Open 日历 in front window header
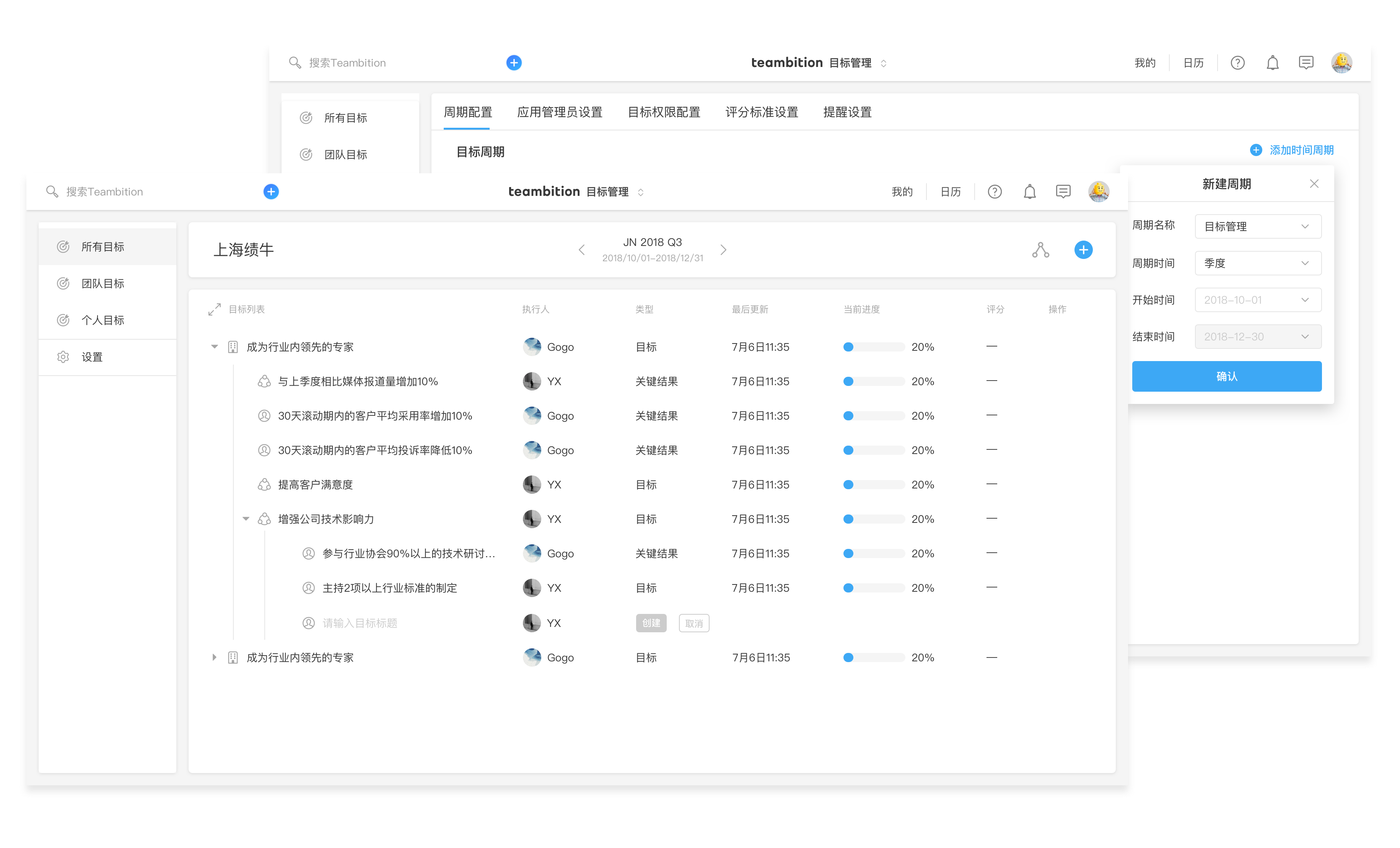This screenshot has height=848, width=1400. tap(950, 192)
